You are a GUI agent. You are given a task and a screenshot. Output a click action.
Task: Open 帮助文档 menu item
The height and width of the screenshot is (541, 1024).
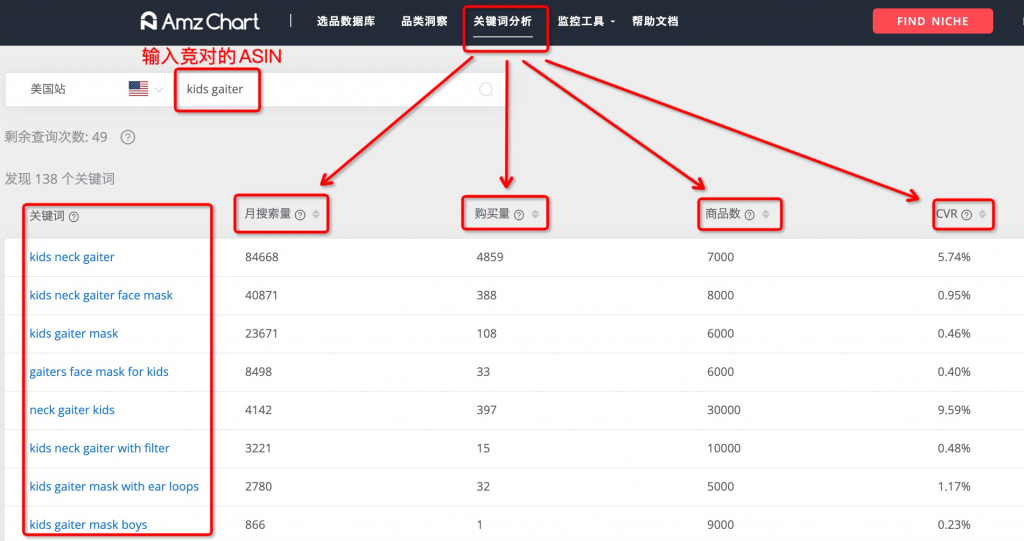tap(655, 22)
